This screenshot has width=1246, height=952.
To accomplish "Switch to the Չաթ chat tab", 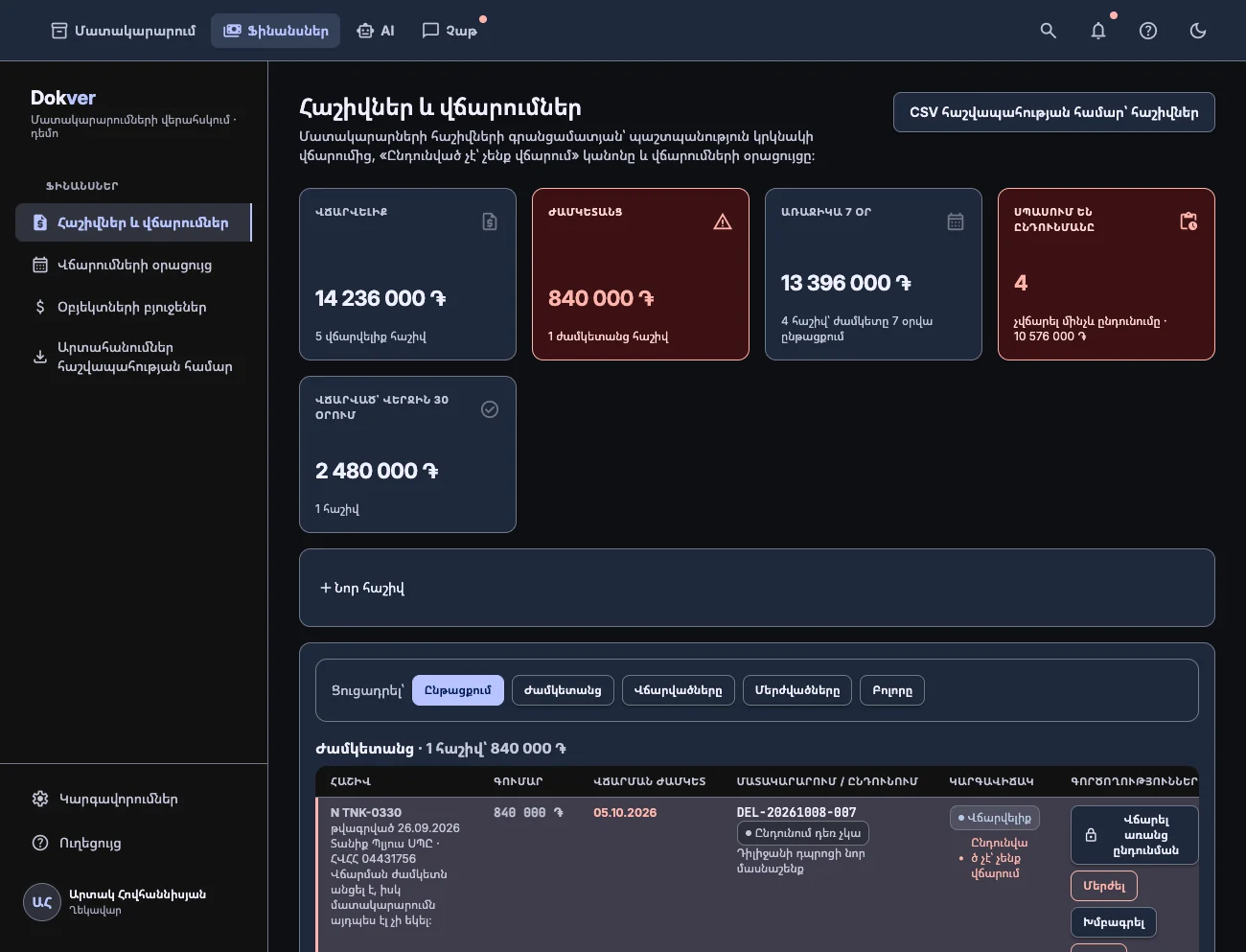I will click(x=450, y=31).
